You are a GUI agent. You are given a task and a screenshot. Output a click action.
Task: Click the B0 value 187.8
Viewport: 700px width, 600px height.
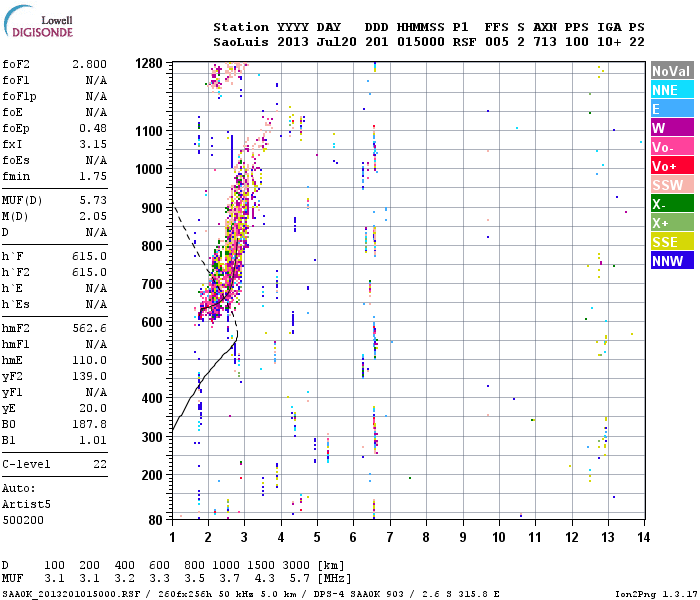[89, 425]
